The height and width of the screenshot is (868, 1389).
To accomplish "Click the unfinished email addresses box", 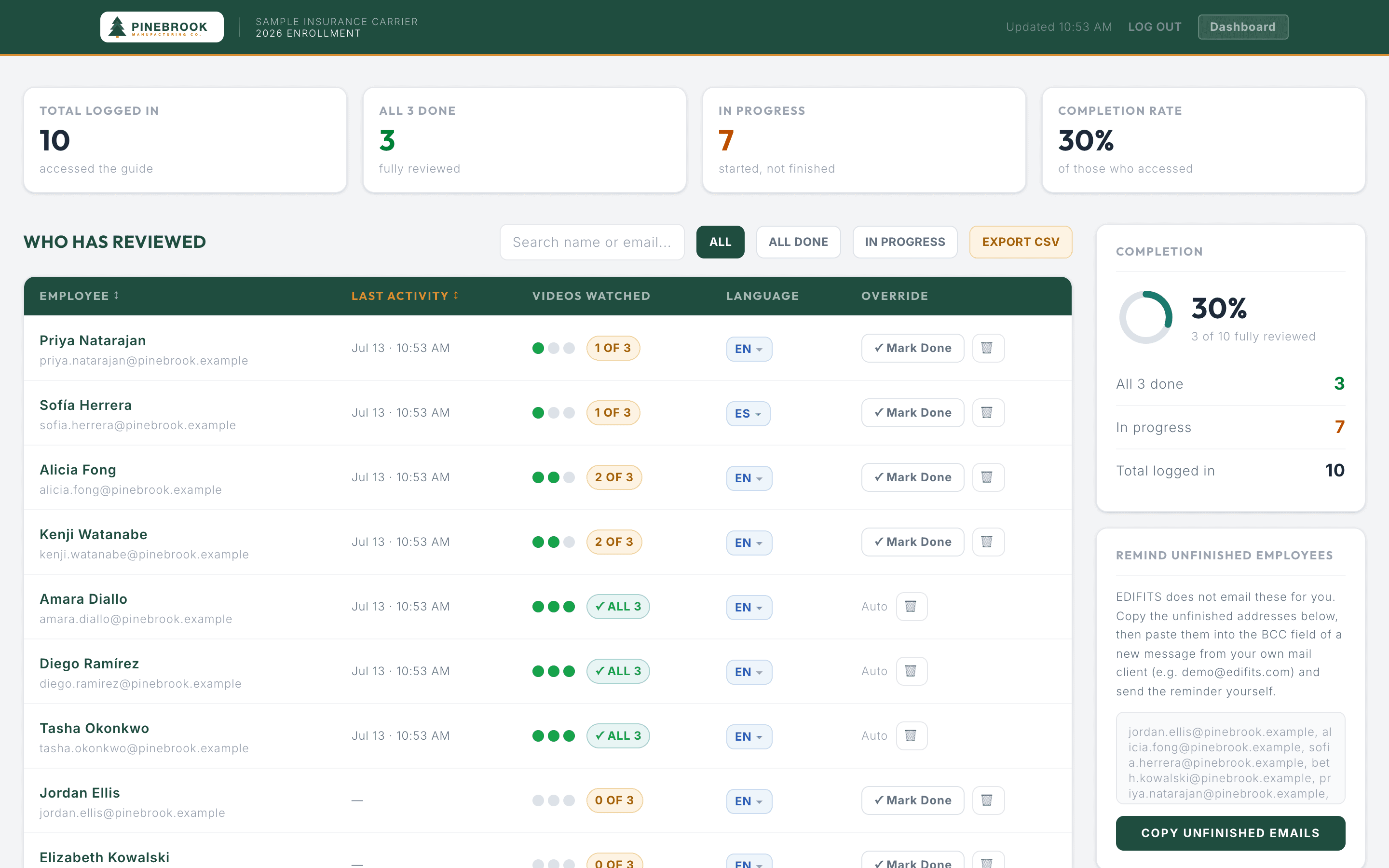I will (x=1230, y=758).
